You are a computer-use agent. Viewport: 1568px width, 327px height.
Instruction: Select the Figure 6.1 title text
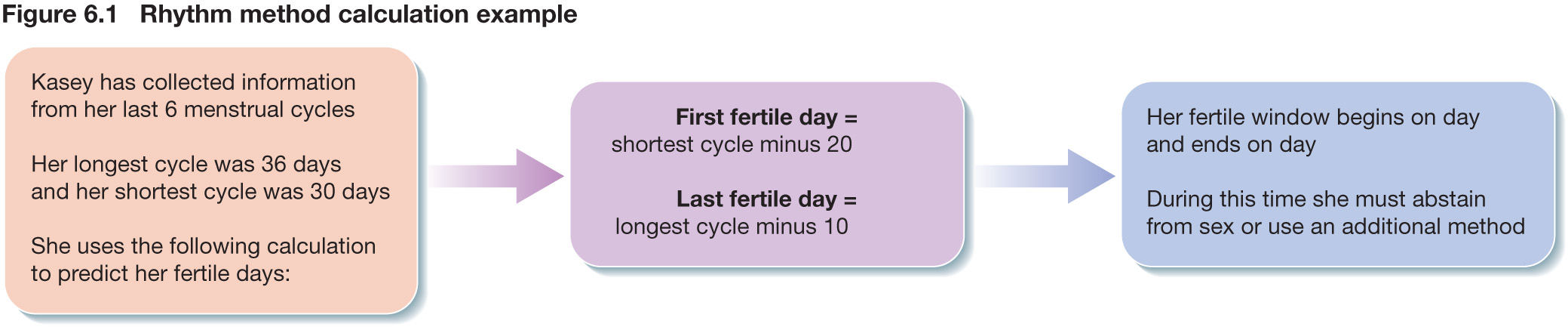pos(290,14)
